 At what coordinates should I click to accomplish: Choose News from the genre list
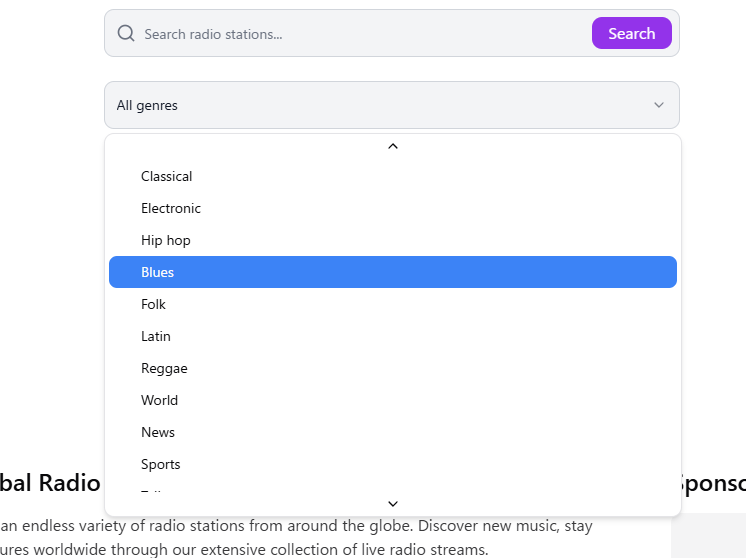click(x=393, y=432)
